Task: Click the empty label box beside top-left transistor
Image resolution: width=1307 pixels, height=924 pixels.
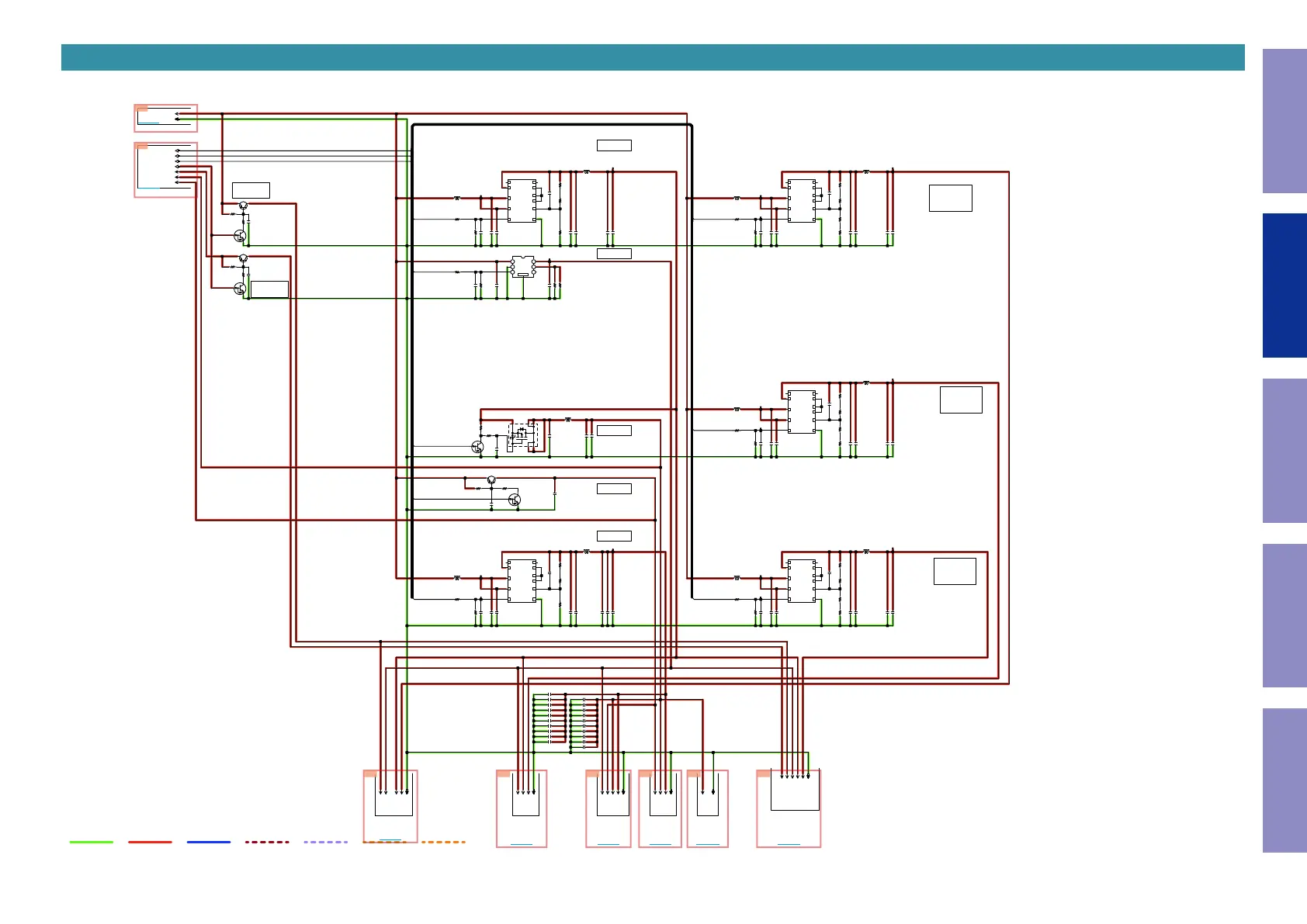Action: coord(251,191)
